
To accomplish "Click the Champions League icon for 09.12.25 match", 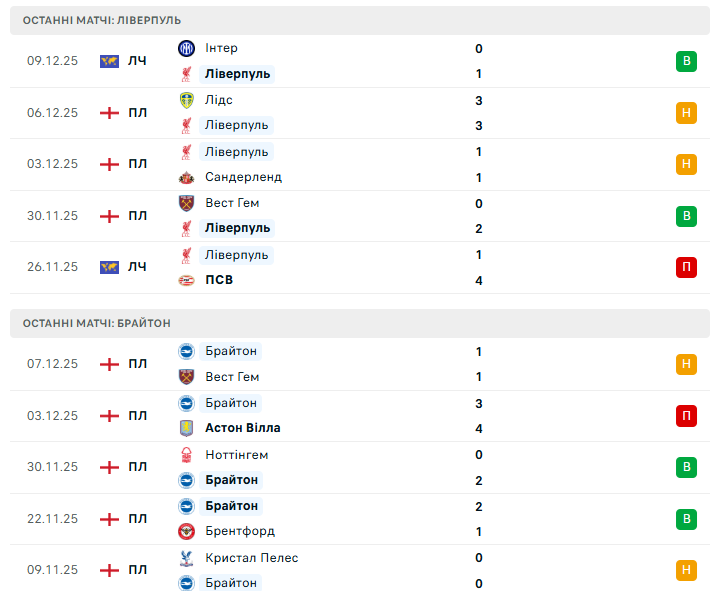I will click(110, 61).
